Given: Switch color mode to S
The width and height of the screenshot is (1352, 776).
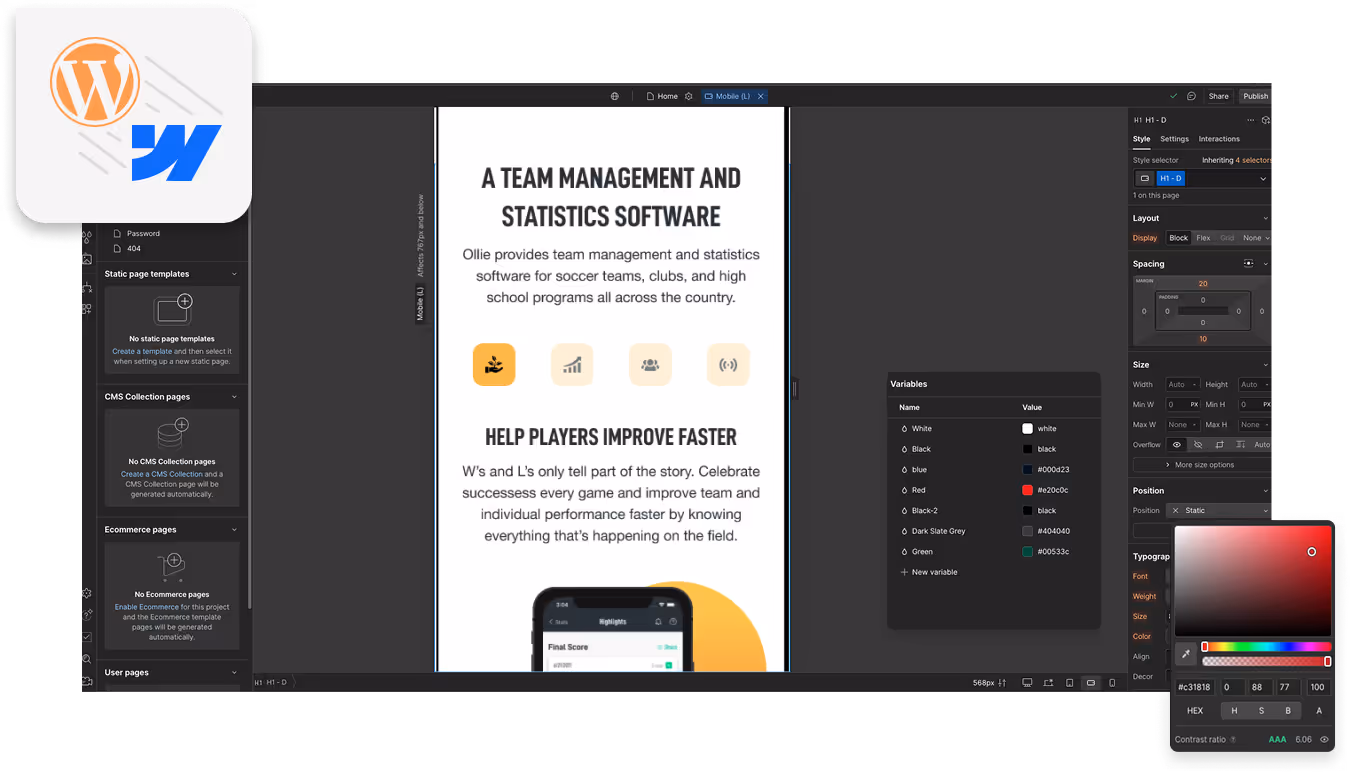Looking at the screenshot, I should point(1261,711).
